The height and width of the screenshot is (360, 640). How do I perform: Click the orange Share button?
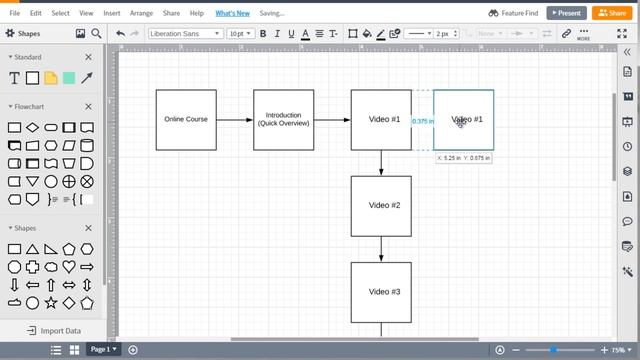pyautogui.click(x=612, y=13)
